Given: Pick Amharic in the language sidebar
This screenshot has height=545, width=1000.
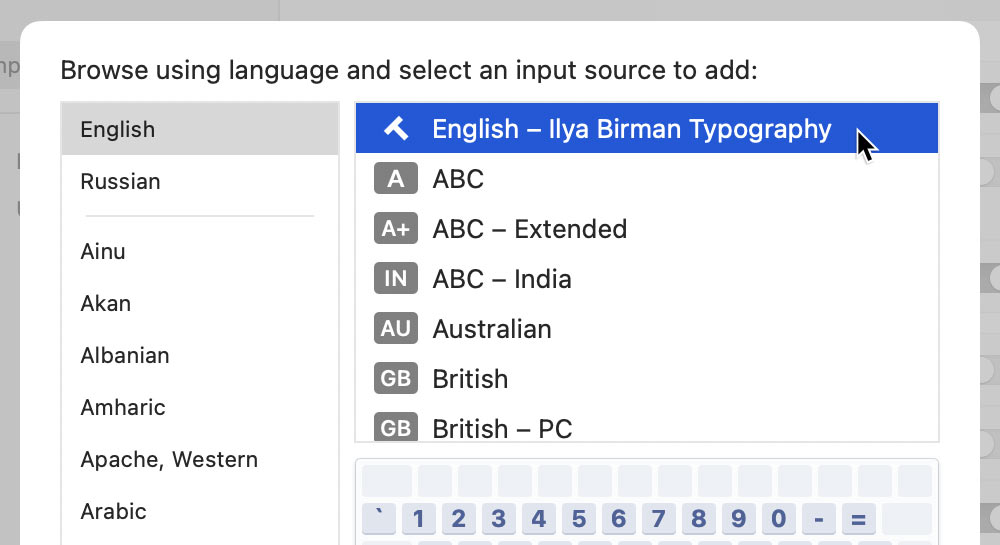Looking at the screenshot, I should [x=123, y=407].
